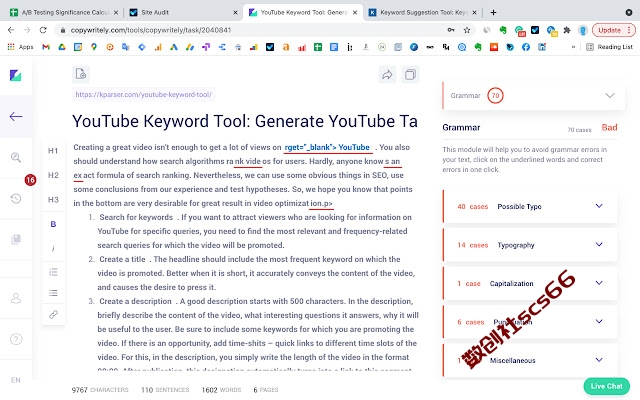
Task: Apply H2 heading format
Action: [53, 175]
